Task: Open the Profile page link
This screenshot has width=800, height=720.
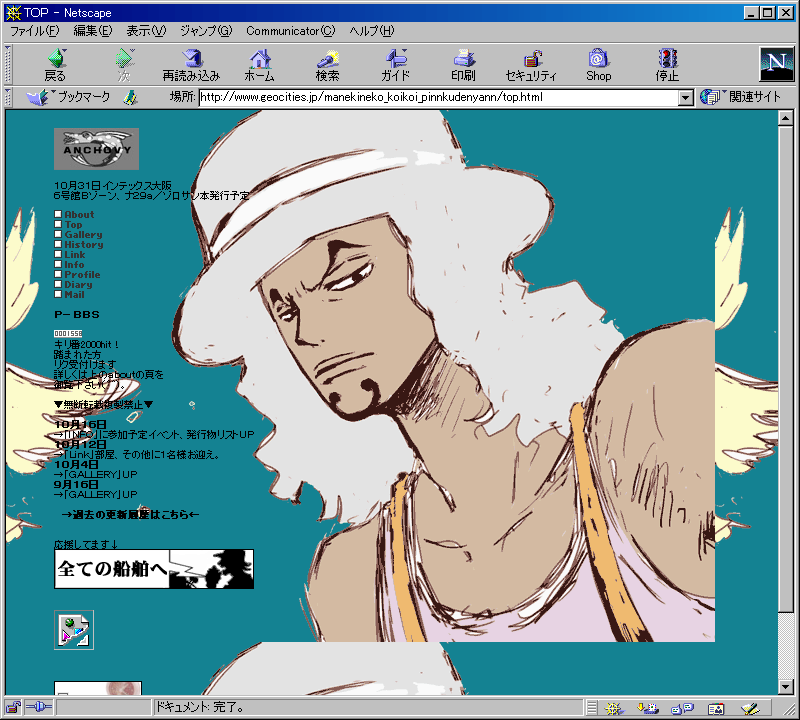Action: click(x=83, y=275)
